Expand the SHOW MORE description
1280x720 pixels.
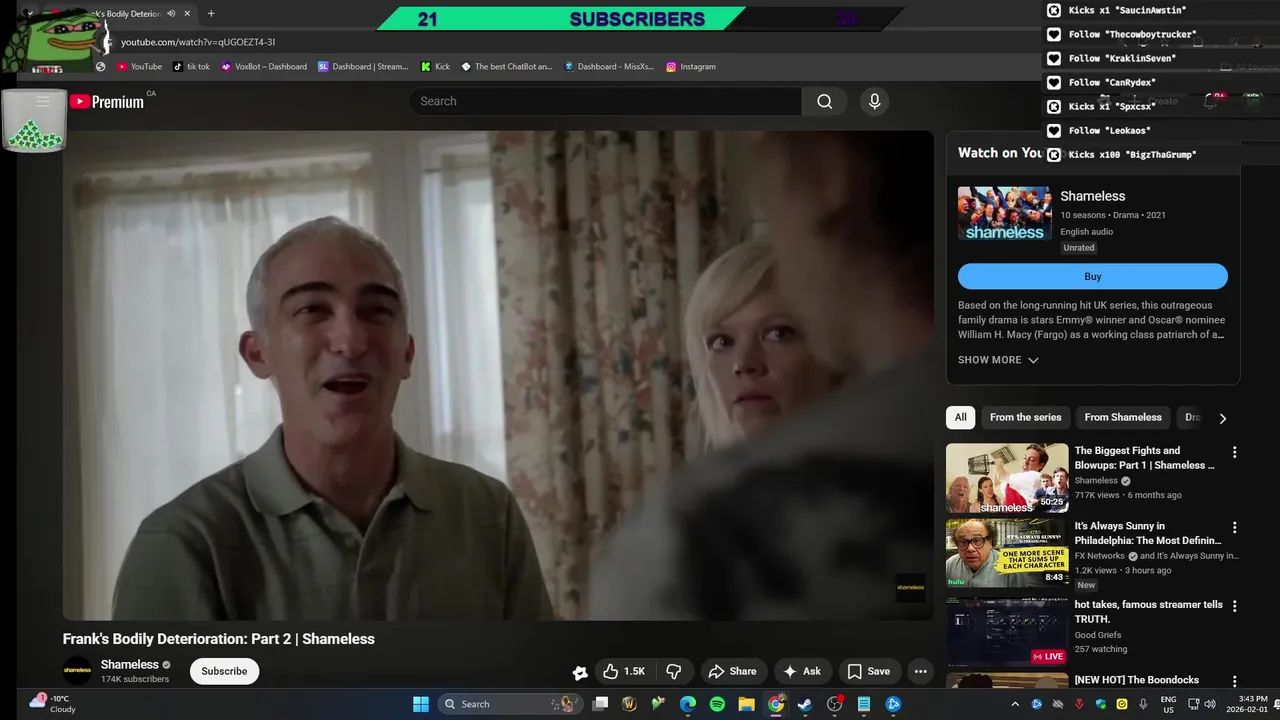(998, 360)
